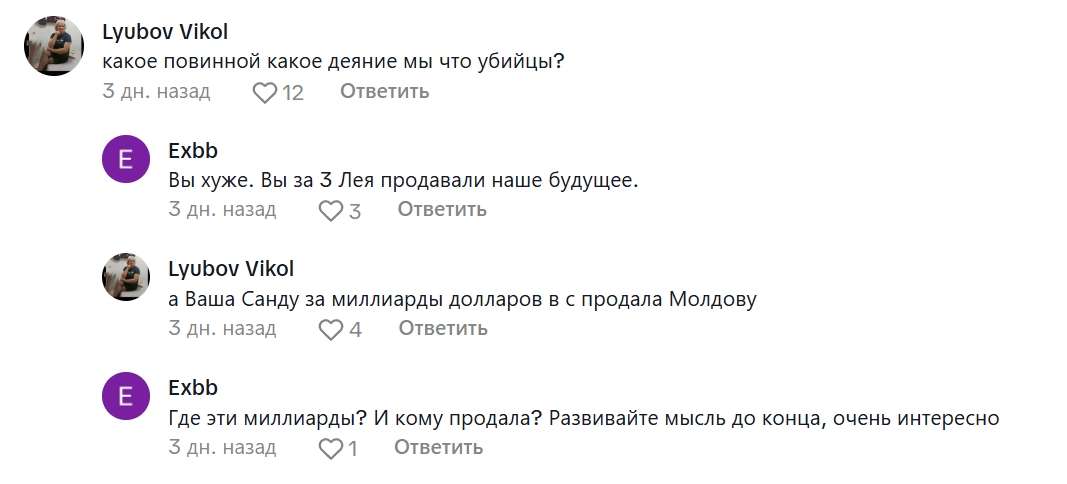Screen dimensions: 1067x484
Task: Open Exbb username on the last reply
Action: [x=193, y=388]
